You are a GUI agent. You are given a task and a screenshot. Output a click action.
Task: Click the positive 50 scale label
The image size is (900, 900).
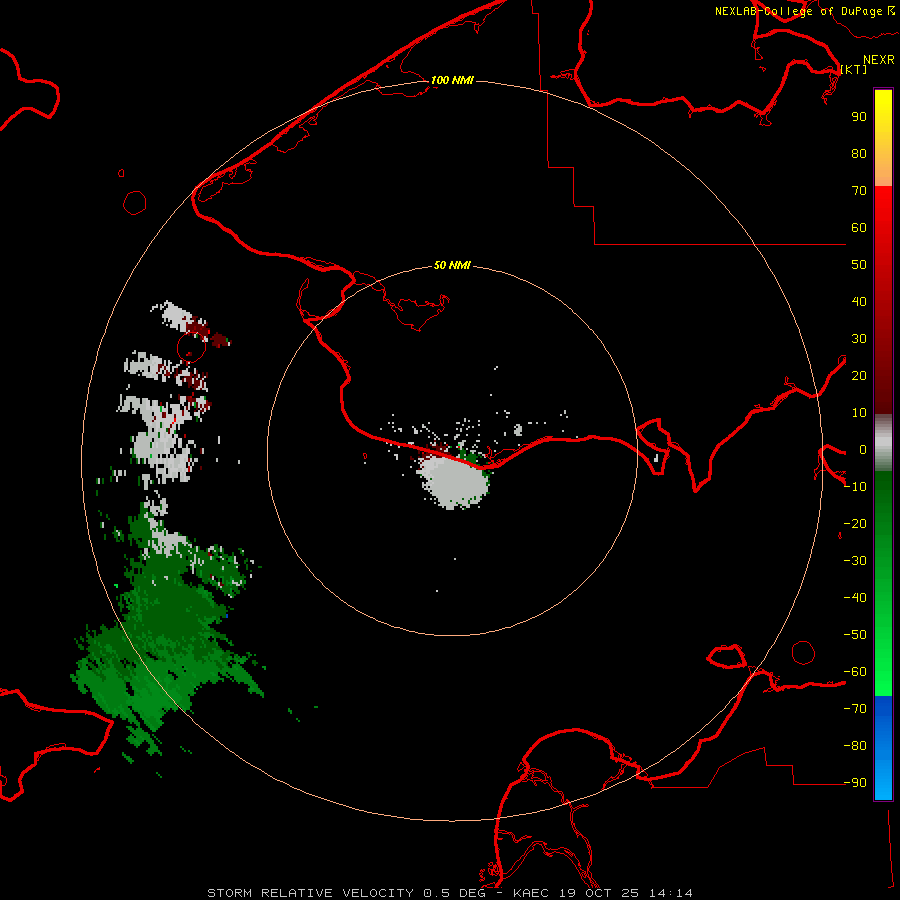[x=859, y=265]
